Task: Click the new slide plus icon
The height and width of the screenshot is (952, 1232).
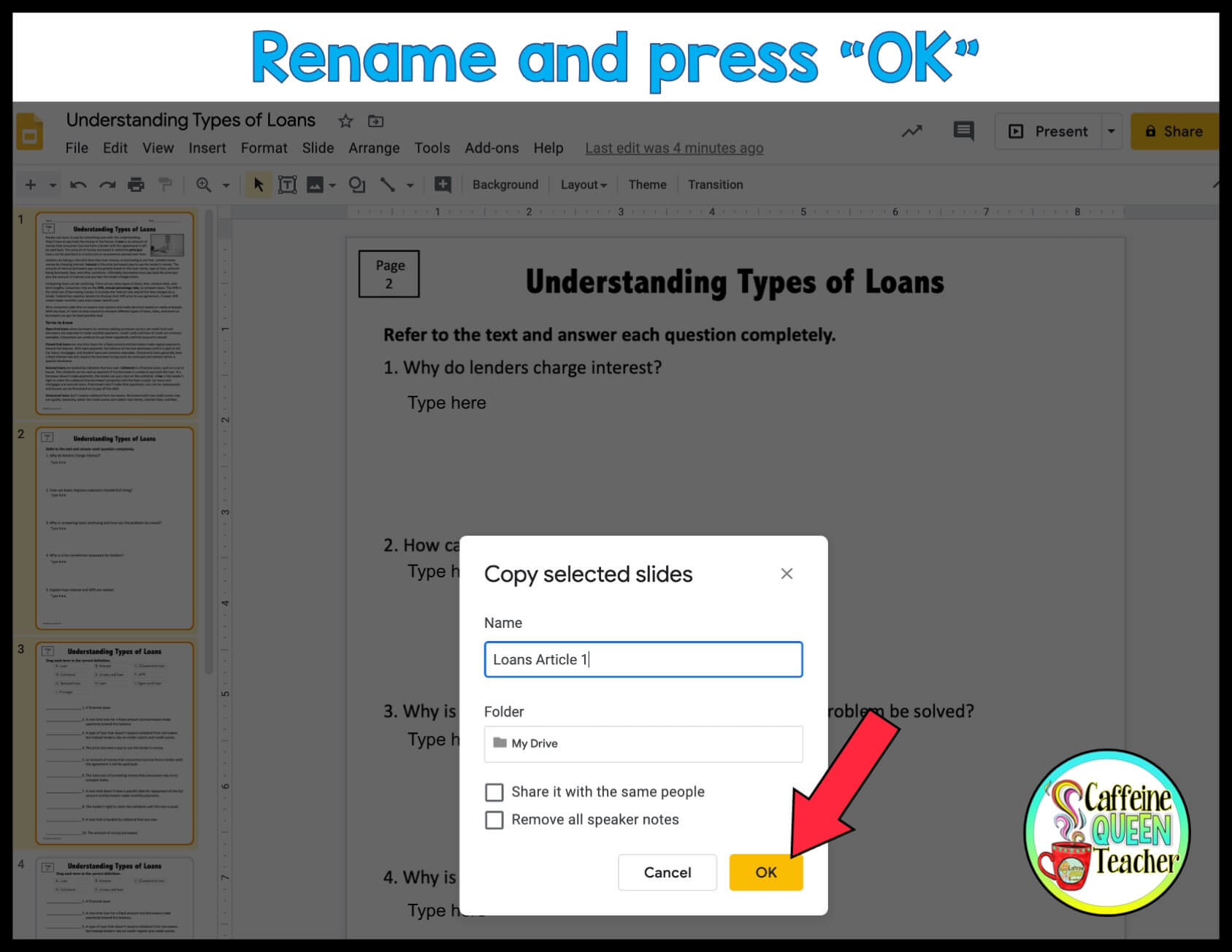Action: 31,185
